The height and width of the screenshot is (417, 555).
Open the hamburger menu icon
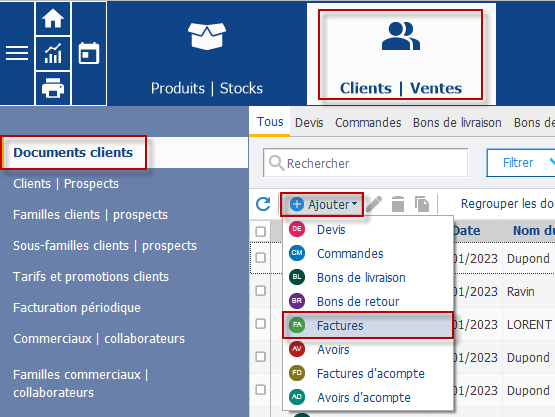click(17, 53)
